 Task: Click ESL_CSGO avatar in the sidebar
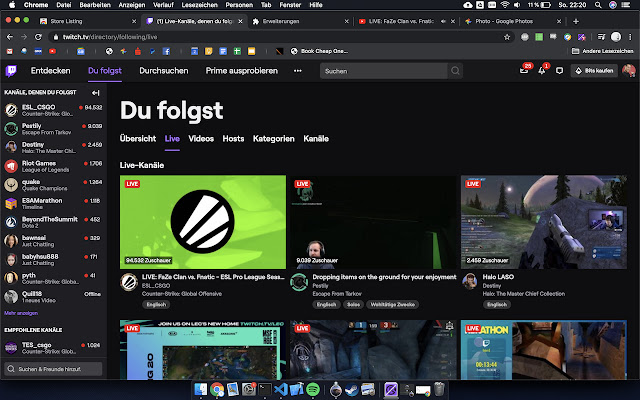tap(11, 110)
